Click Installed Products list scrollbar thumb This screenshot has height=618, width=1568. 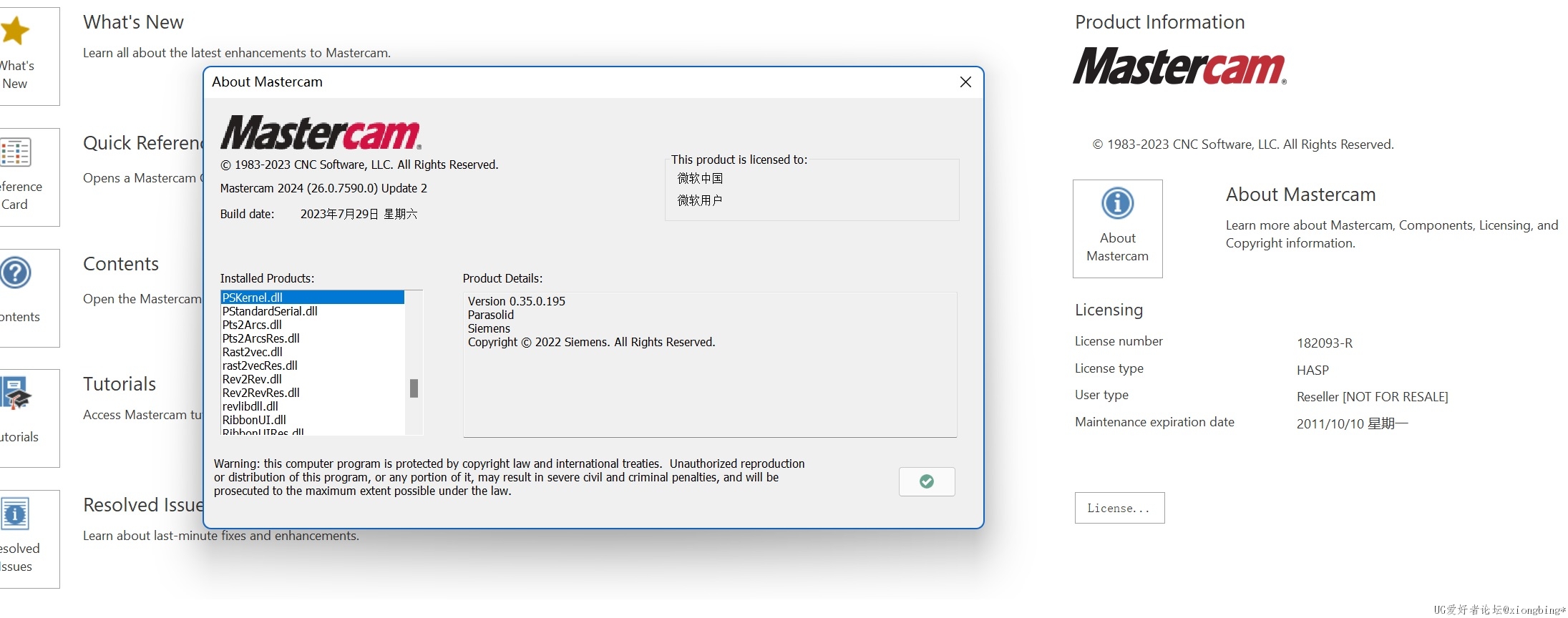414,388
